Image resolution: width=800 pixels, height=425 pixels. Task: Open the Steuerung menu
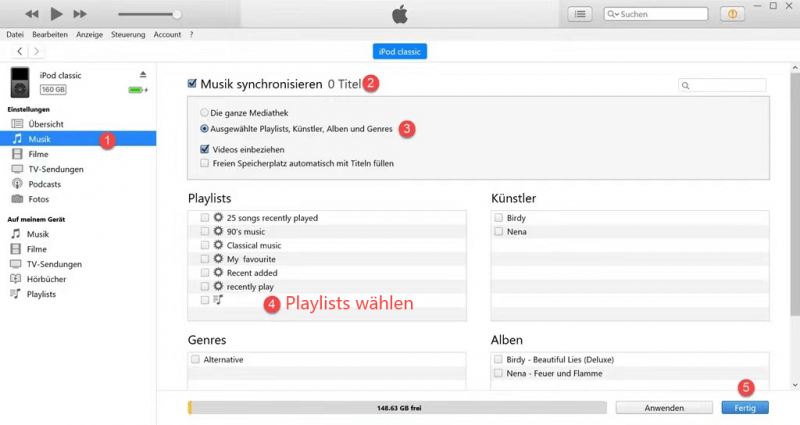click(128, 35)
